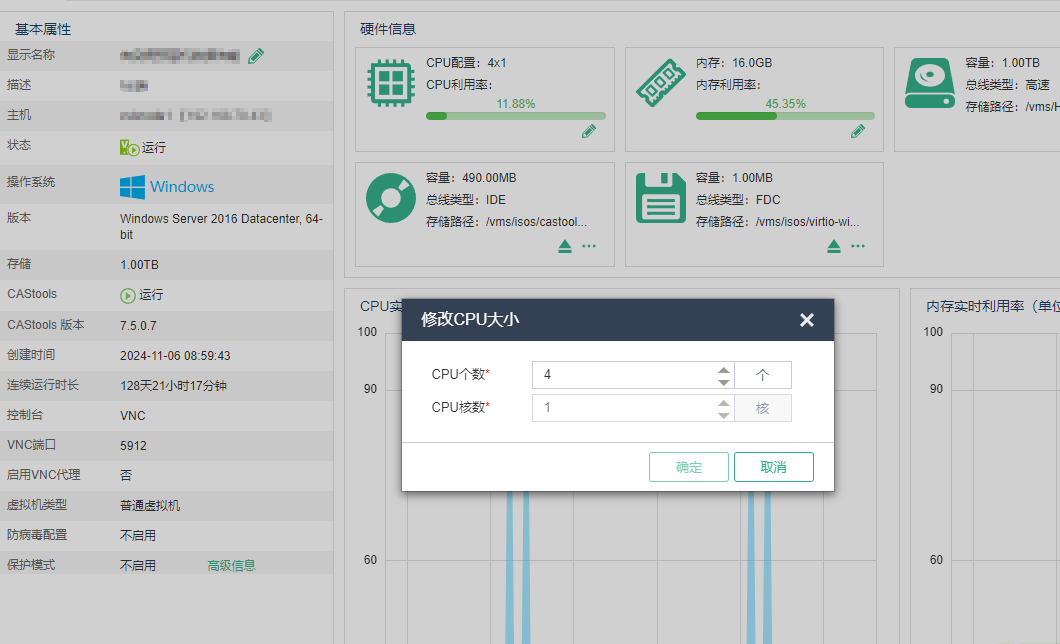Eject the virtio floppy image

tap(834, 247)
